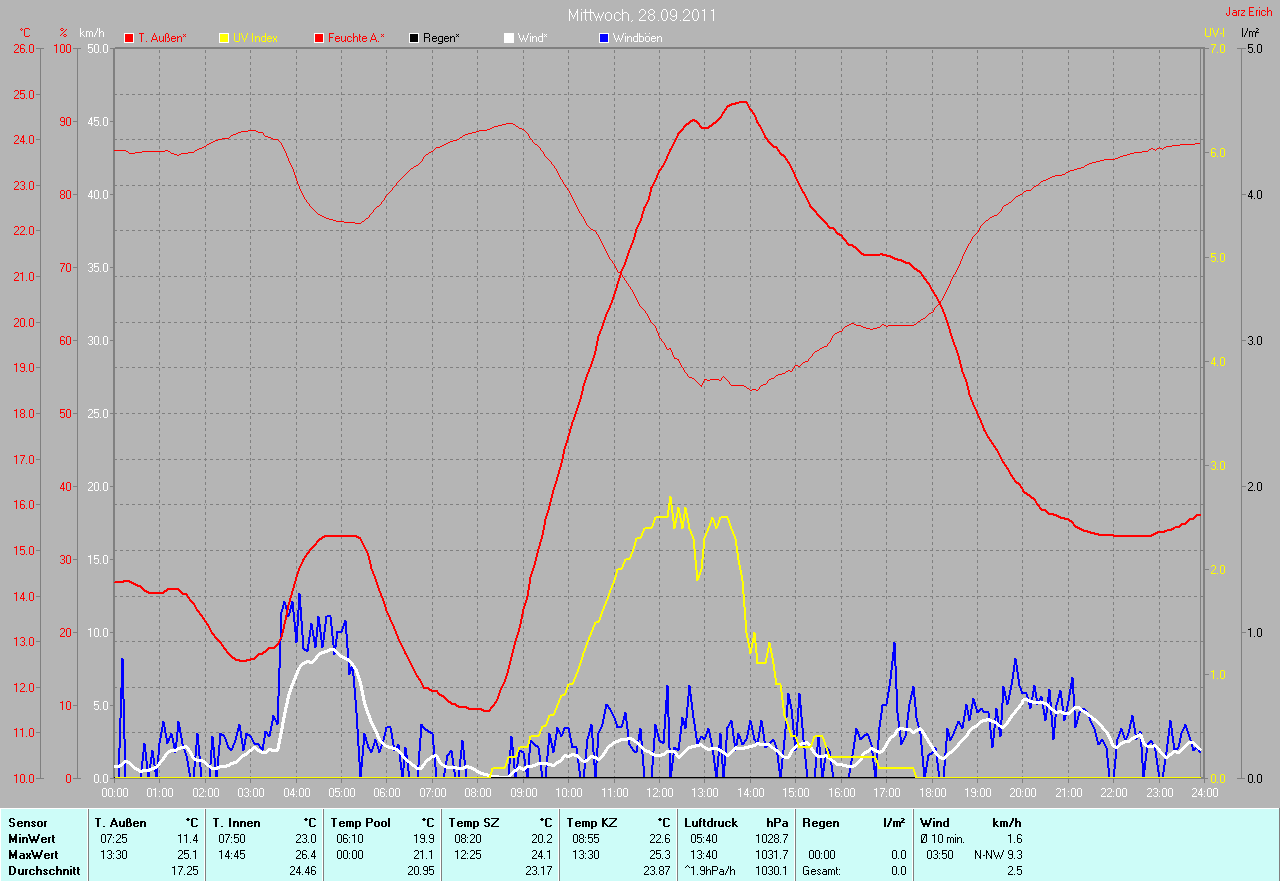Click the T. Innen average '24.46'
The width and height of the screenshot is (1280, 881).
point(301,871)
